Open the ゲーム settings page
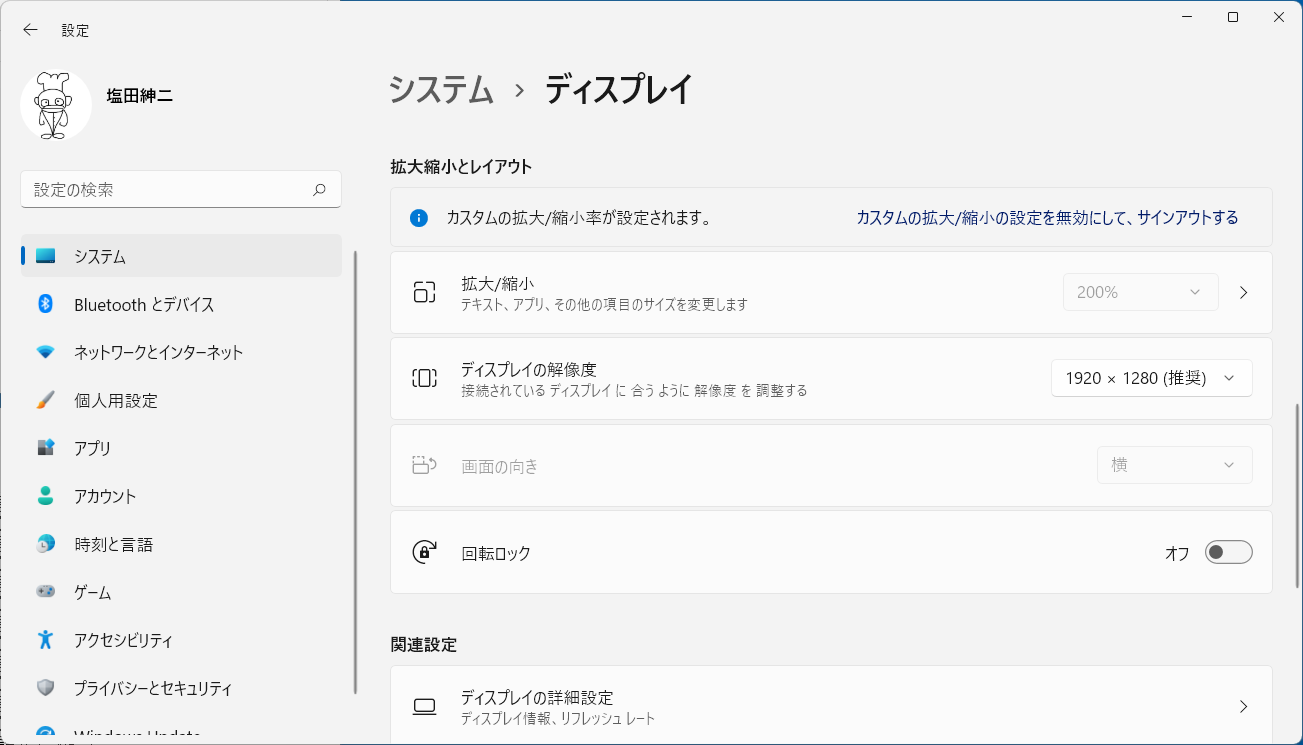Screen dimensions: 1303x745 [181, 592]
